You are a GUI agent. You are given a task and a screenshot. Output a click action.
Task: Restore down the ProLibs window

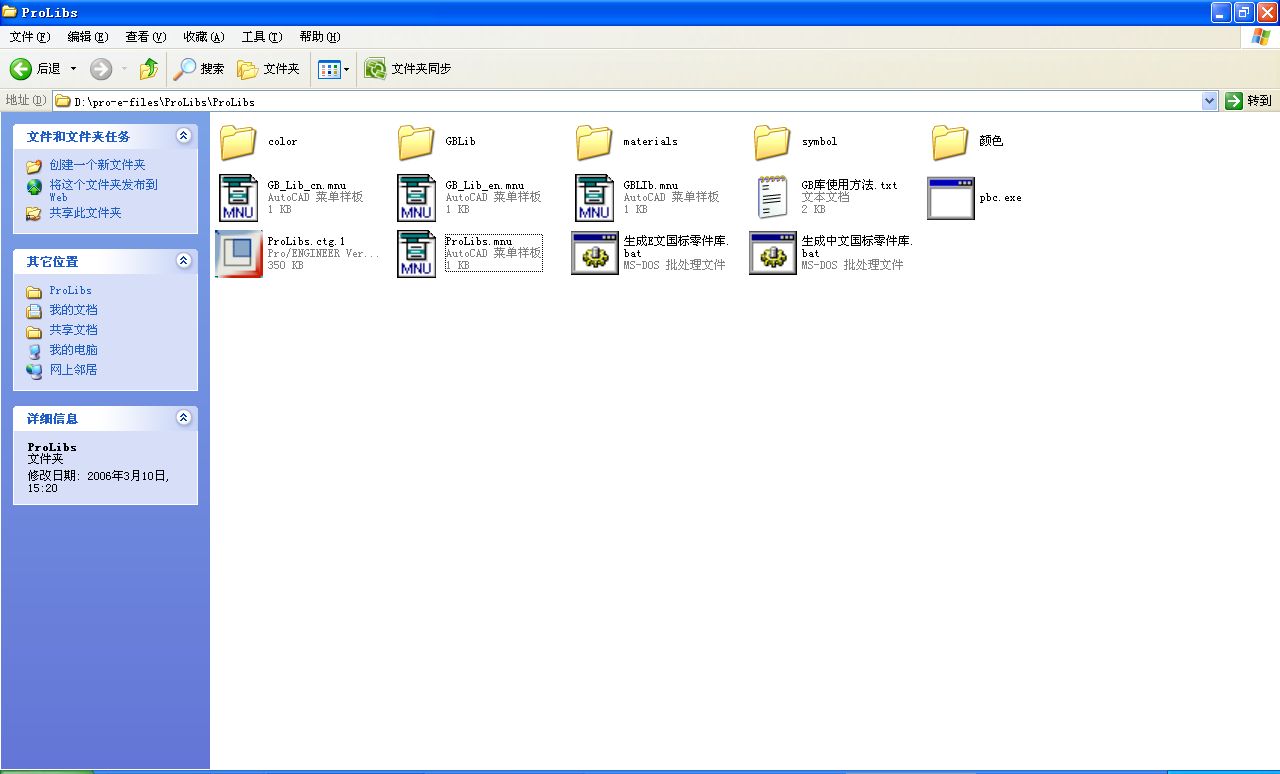(x=1243, y=12)
